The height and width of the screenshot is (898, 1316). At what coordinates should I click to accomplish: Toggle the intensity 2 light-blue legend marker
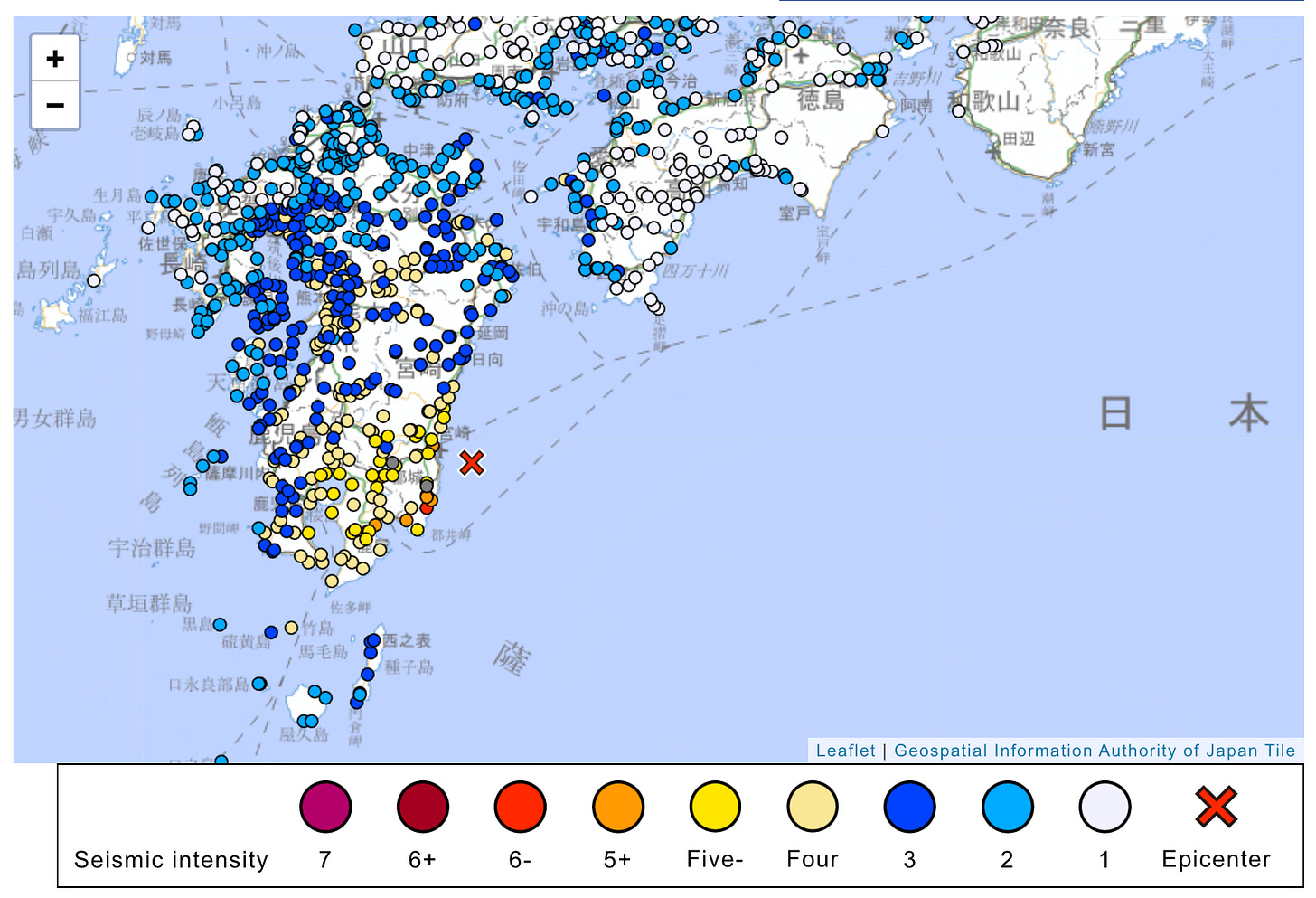[1006, 807]
